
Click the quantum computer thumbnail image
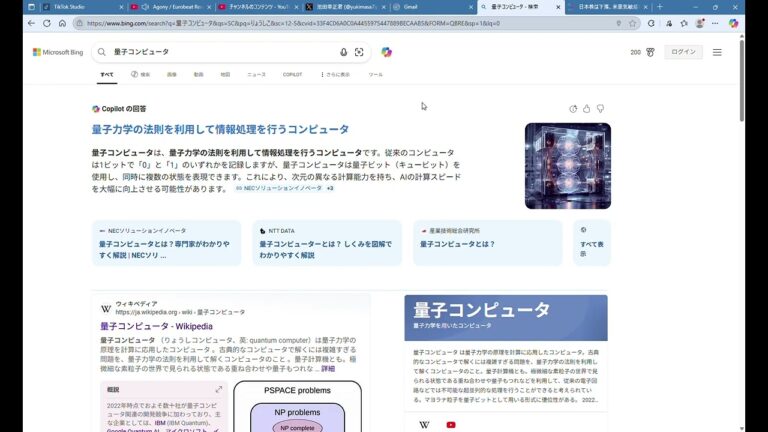point(568,166)
